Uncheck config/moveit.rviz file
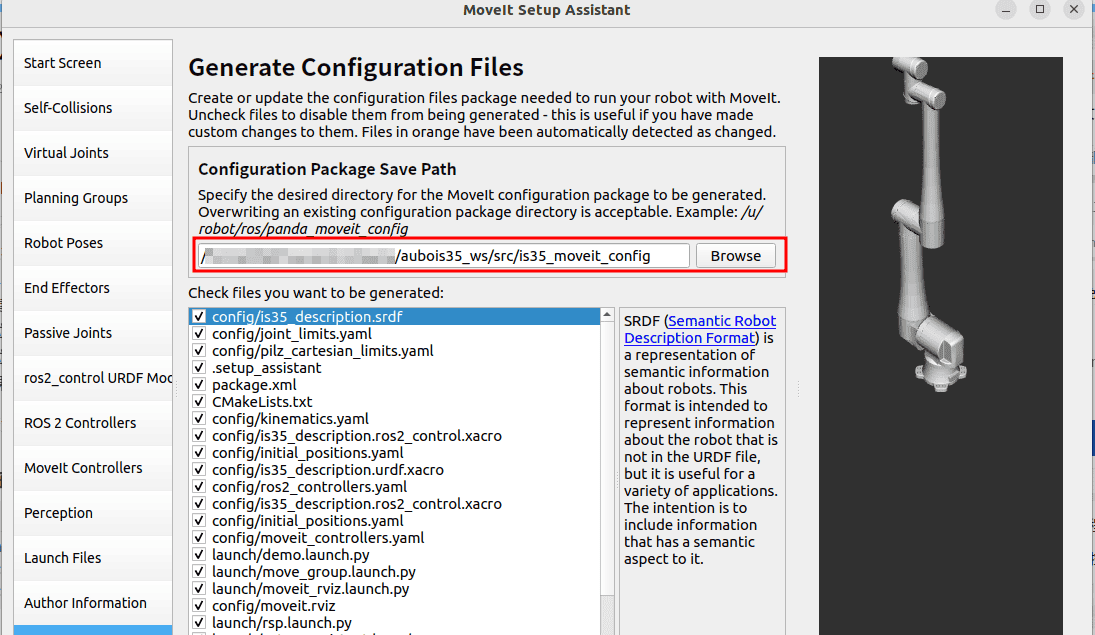The height and width of the screenshot is (635, 1095). click(x=199, y=606)
